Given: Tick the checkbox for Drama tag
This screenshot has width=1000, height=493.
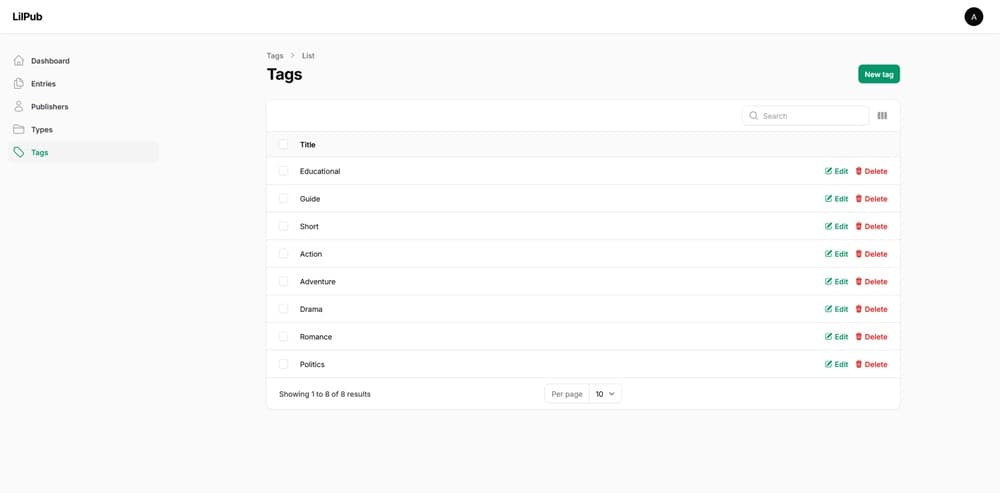Looking at the screenshot, I should point(283,310).
